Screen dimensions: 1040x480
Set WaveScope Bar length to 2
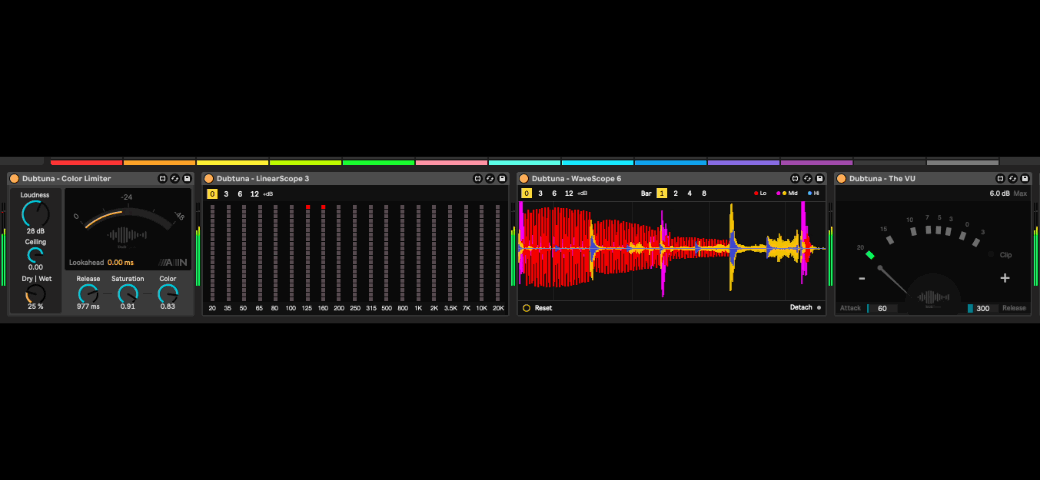pos(676,194)
